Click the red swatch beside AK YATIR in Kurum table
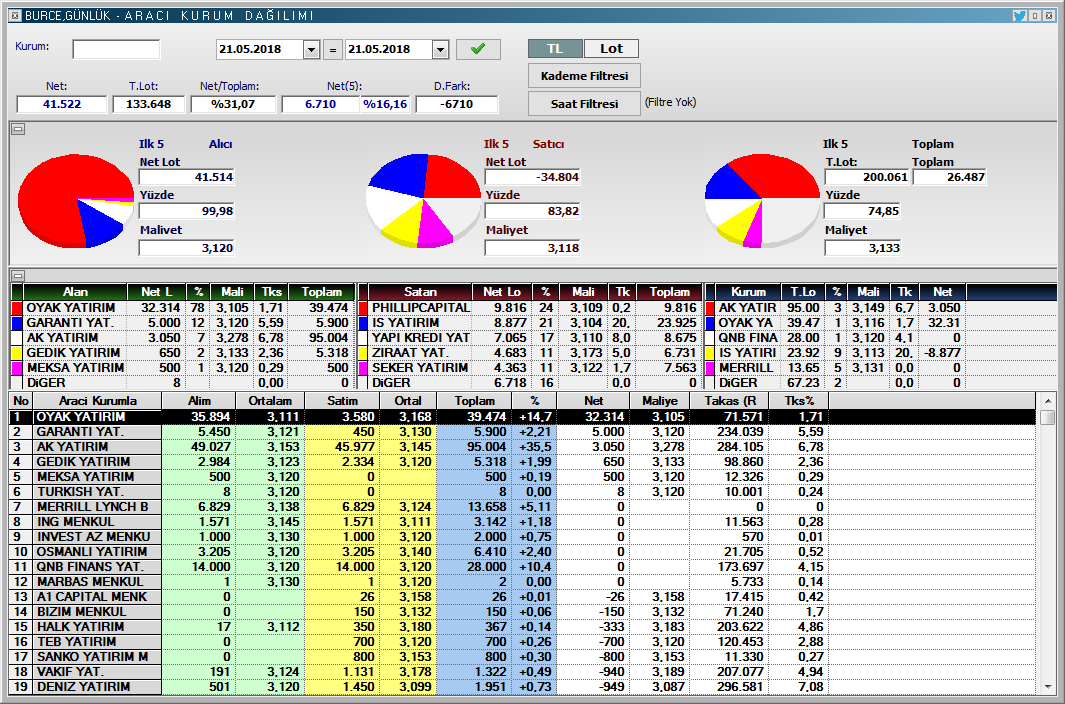This screenshot has height=704, width=1065. click(x=710, y=308)
